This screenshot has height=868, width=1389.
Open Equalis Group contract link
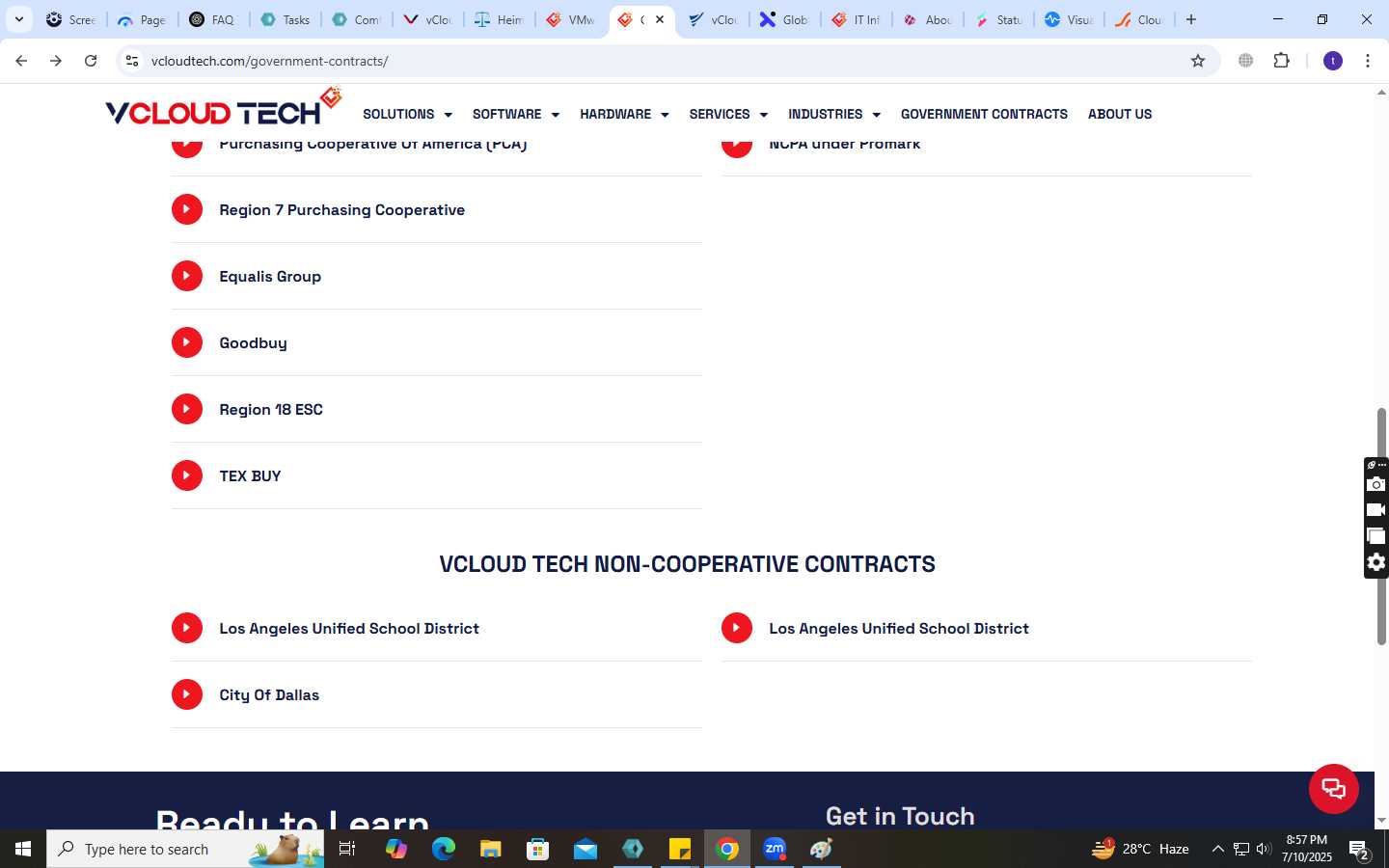pyautogui.click(x=270, y=276)
